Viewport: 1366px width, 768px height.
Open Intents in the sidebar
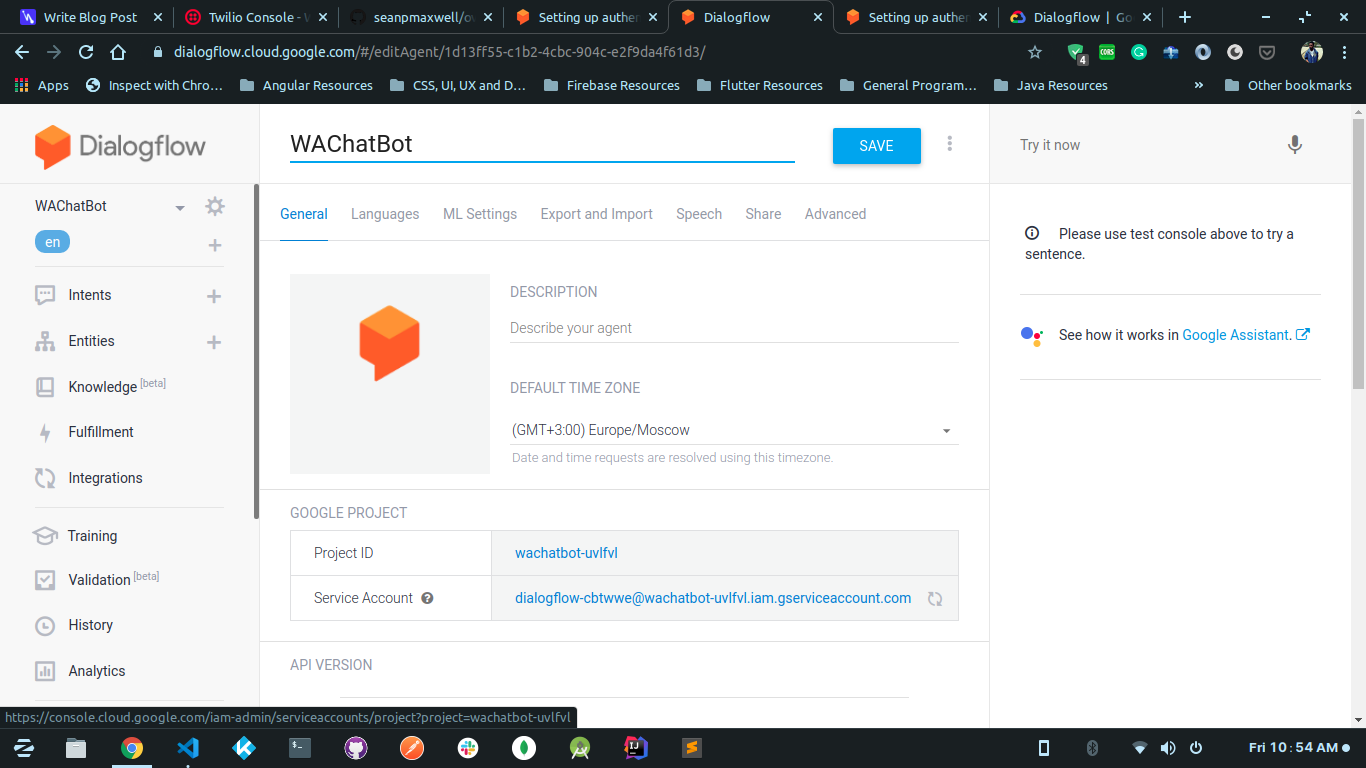90,295
